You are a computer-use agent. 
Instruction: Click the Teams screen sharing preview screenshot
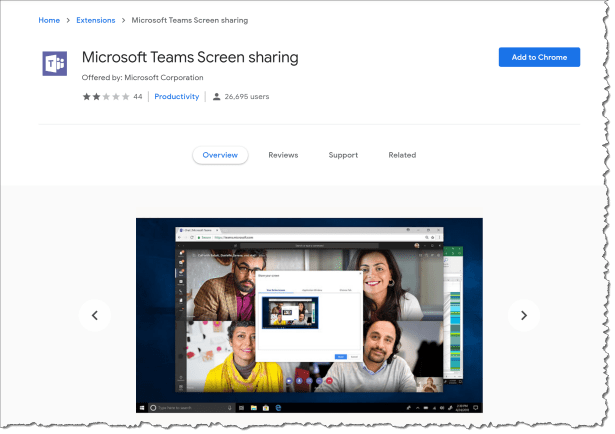click(x=309, y=315)
